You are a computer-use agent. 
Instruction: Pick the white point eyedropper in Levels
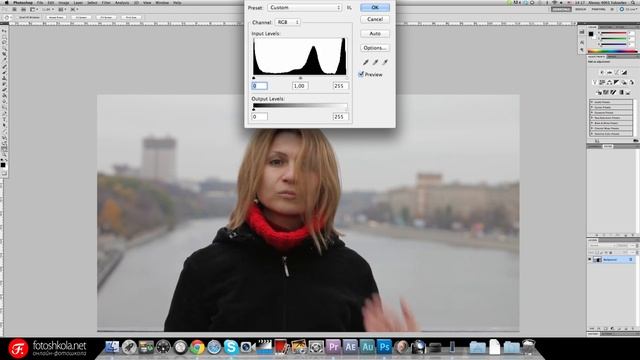384,62
